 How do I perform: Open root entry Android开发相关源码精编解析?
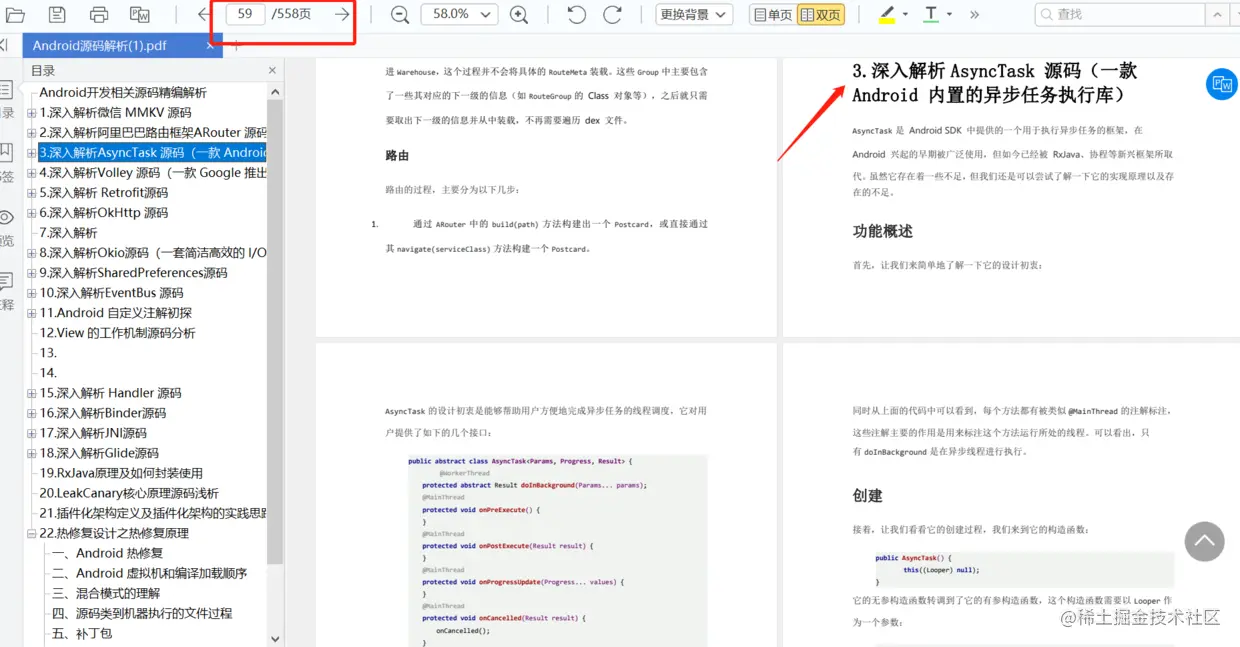123,93
